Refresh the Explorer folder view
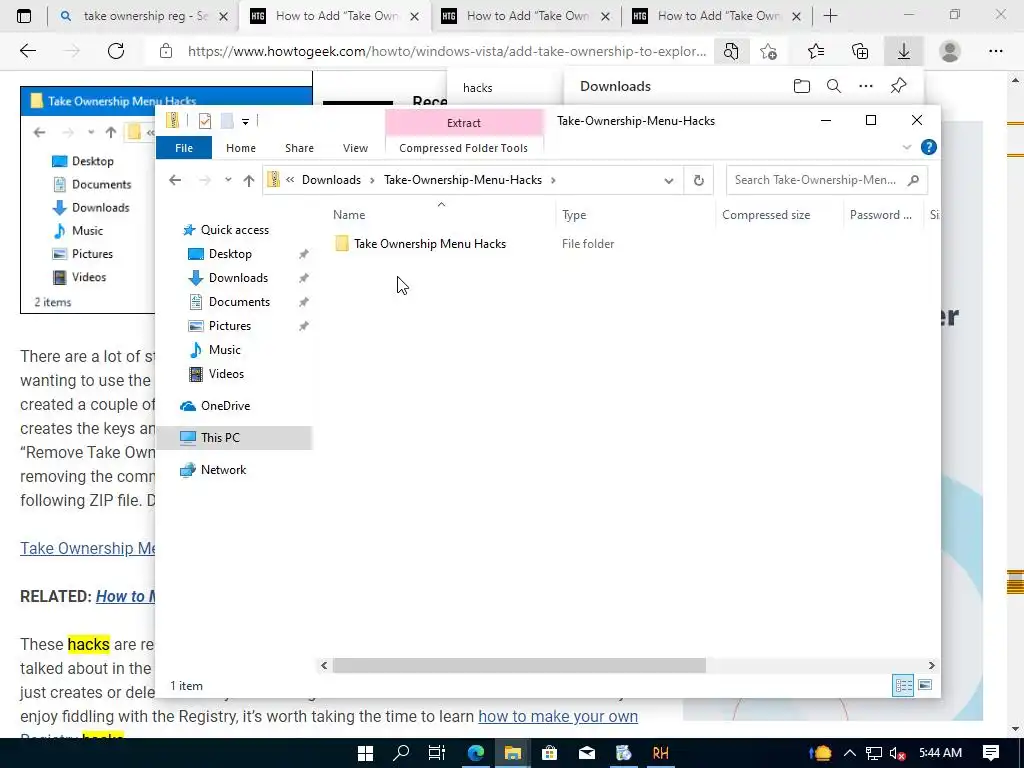The image size is (1024, 768). point(698,181)
